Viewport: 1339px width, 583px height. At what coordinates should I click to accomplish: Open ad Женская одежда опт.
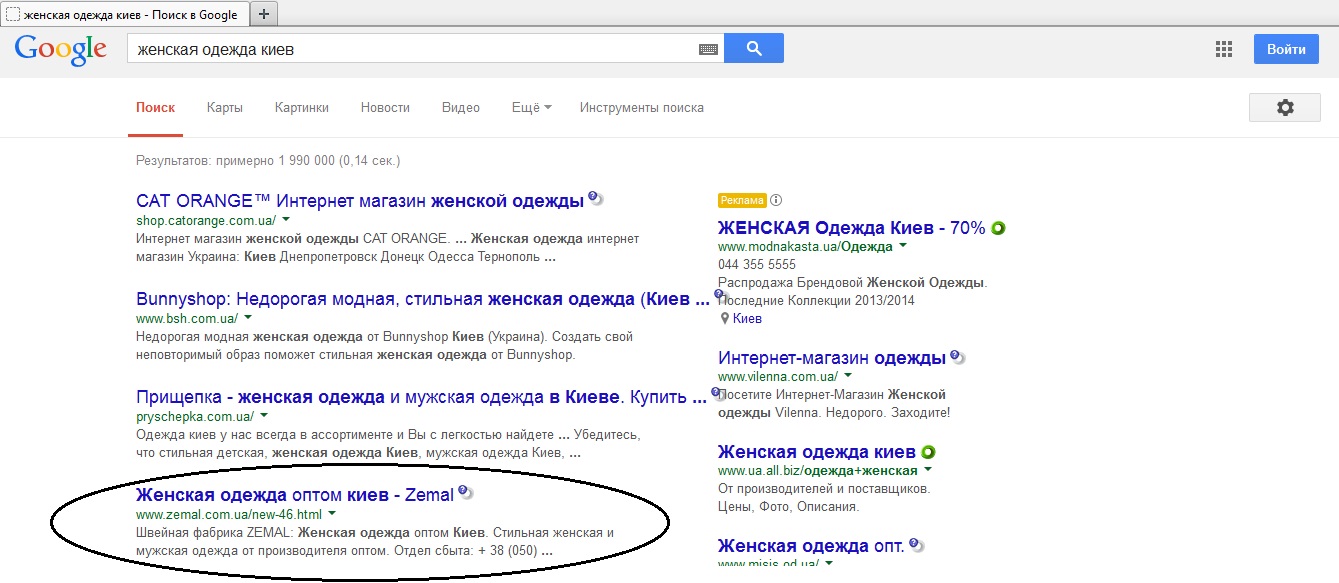(x=811, y=546)
